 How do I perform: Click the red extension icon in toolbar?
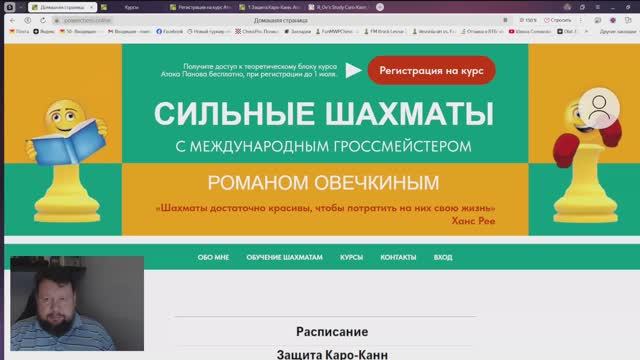coord(613,20)
